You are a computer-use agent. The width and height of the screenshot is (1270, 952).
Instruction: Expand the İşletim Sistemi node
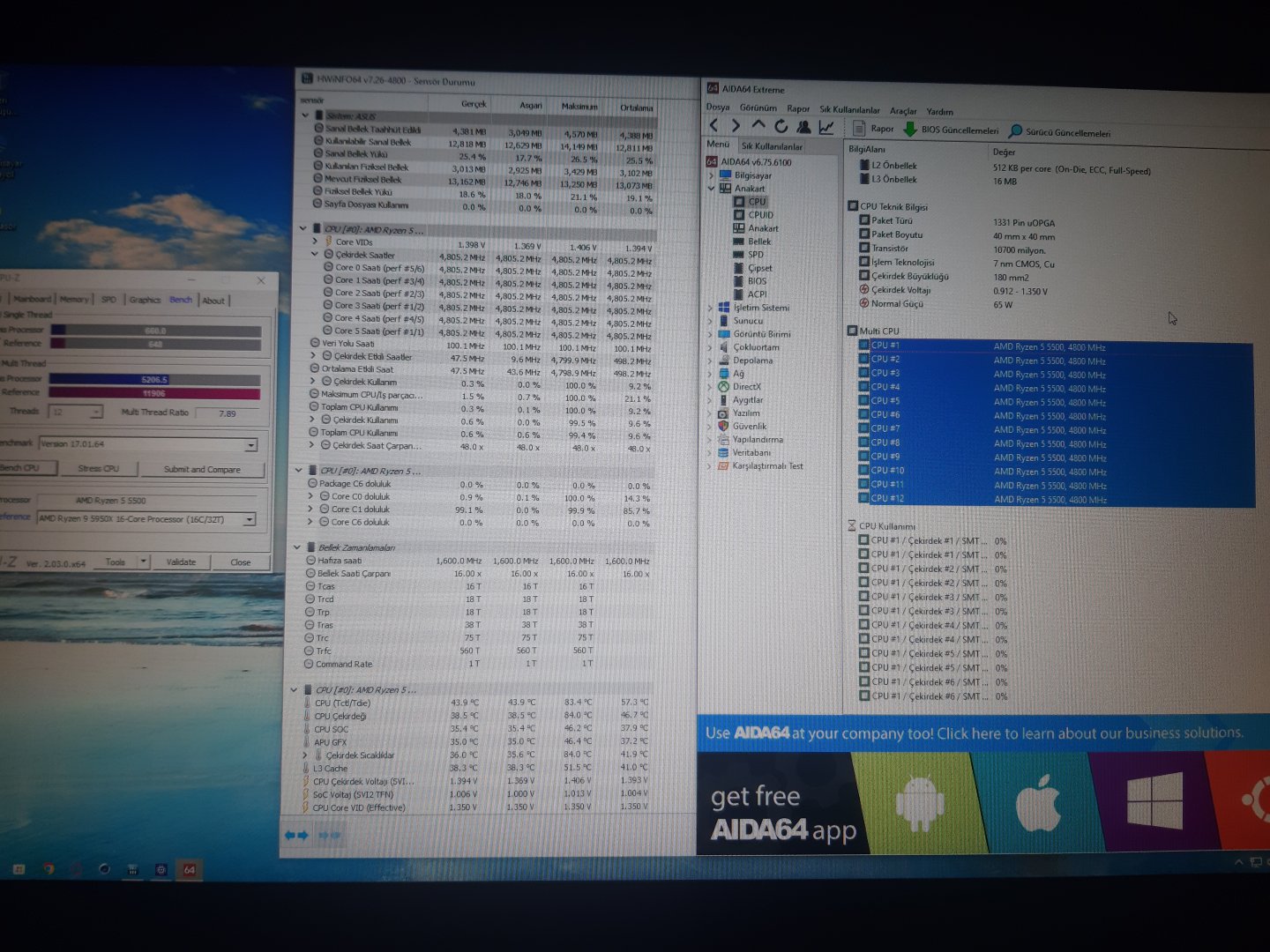click(711, 308)
